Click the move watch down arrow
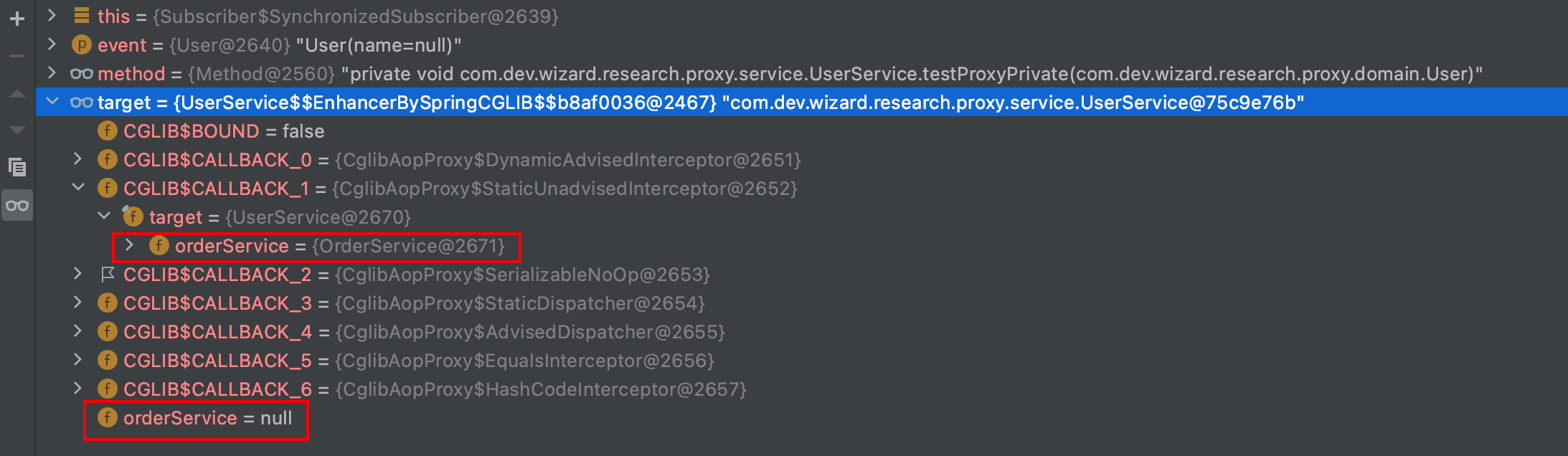Screen dimensions: 1568x456 [x=17, y=130]
